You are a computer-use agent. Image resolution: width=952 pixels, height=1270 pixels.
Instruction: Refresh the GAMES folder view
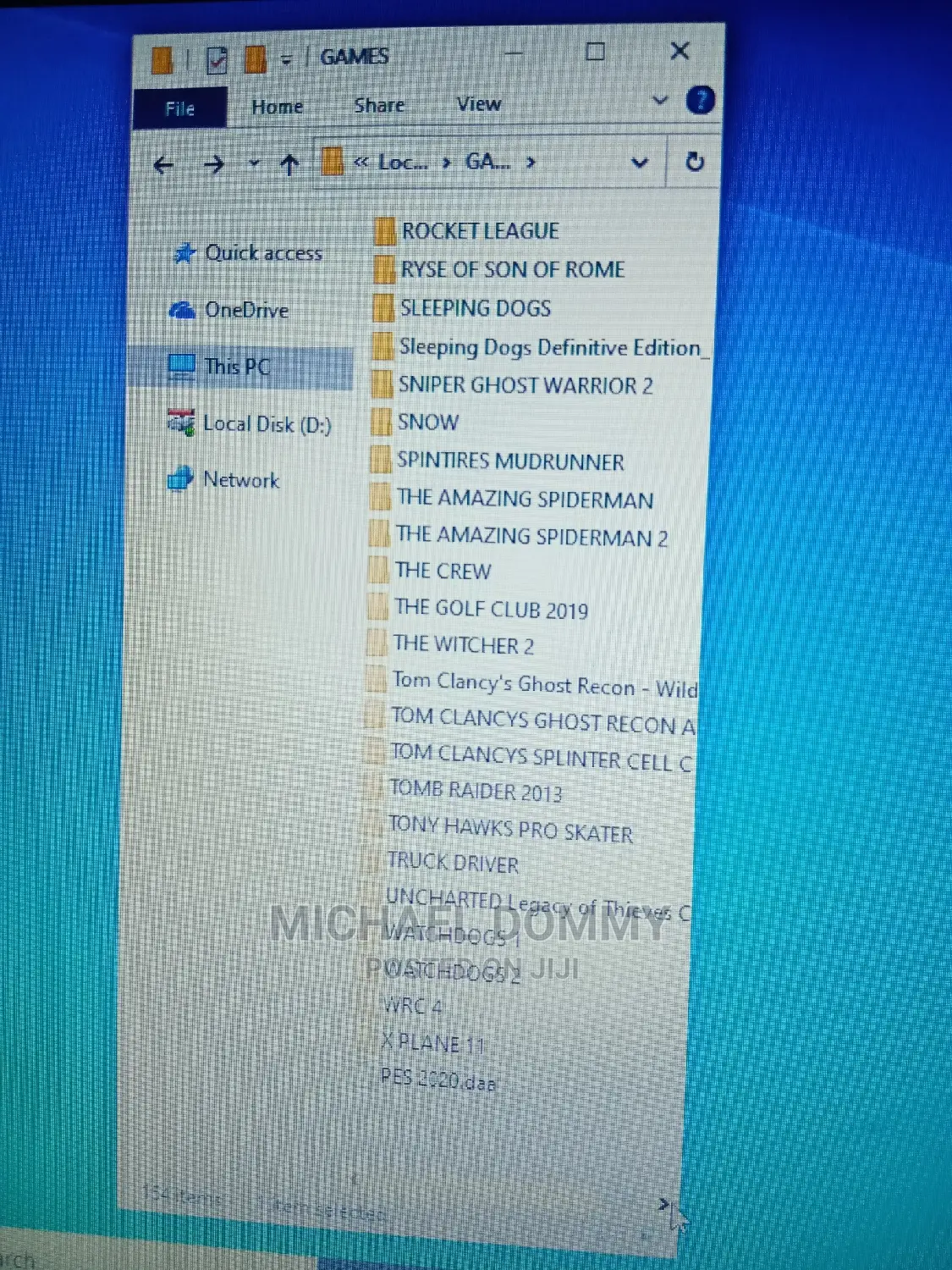point(695,161)
